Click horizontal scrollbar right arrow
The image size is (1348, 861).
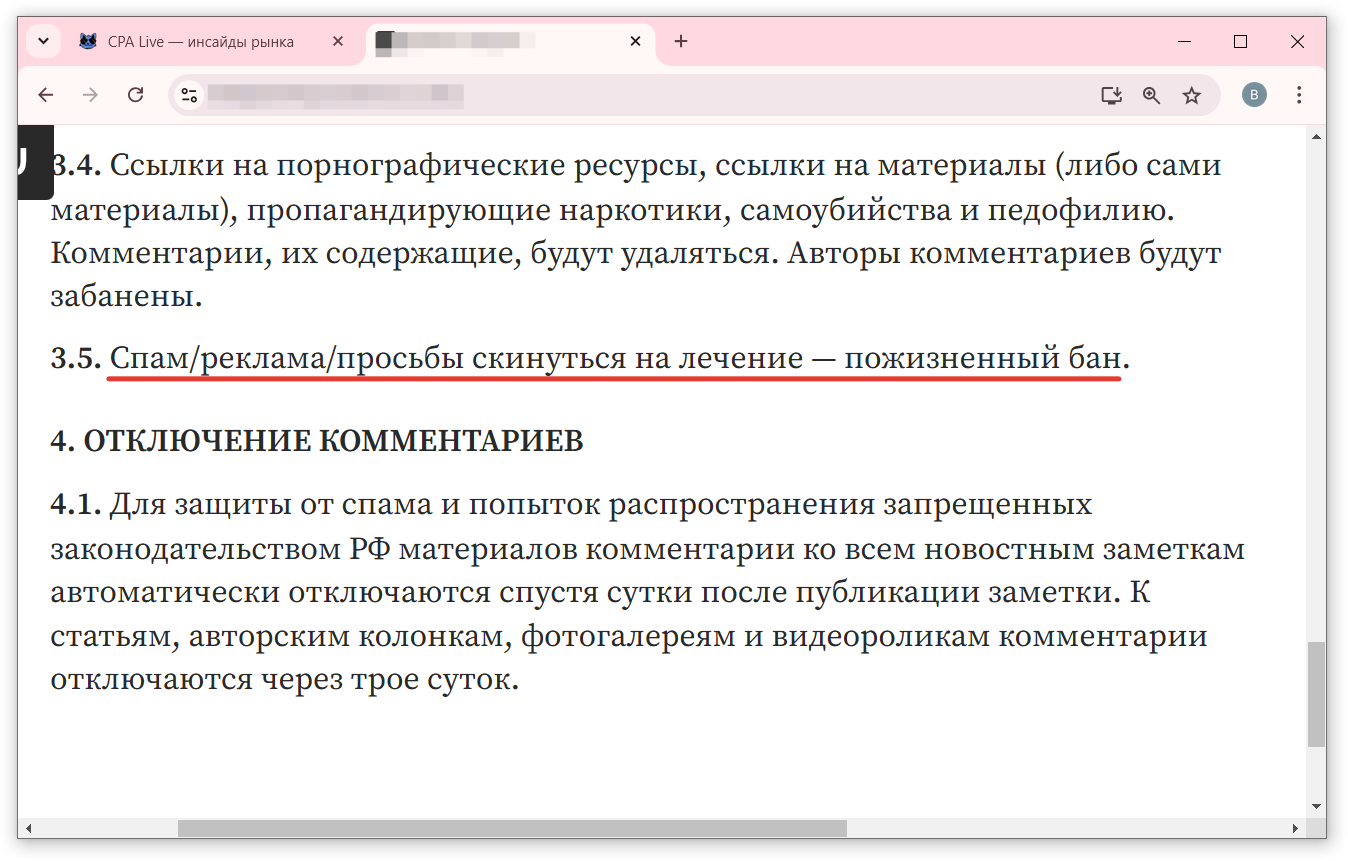(1297, 829)
